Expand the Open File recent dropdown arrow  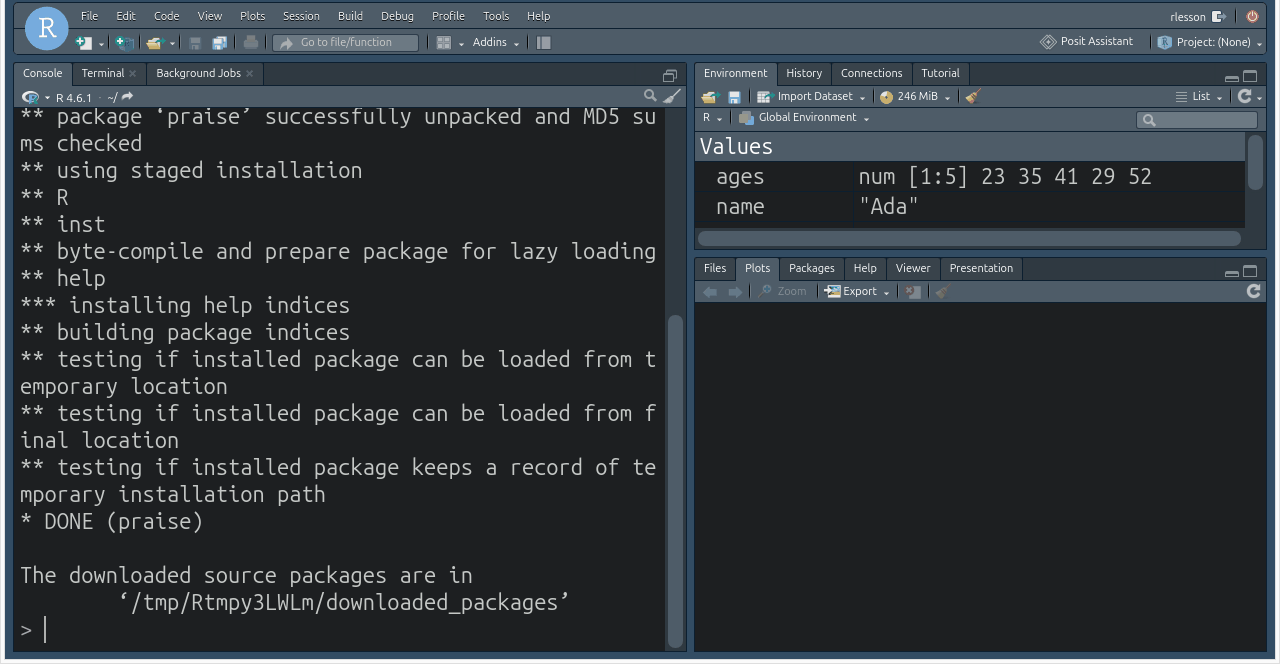click(172, 44)
